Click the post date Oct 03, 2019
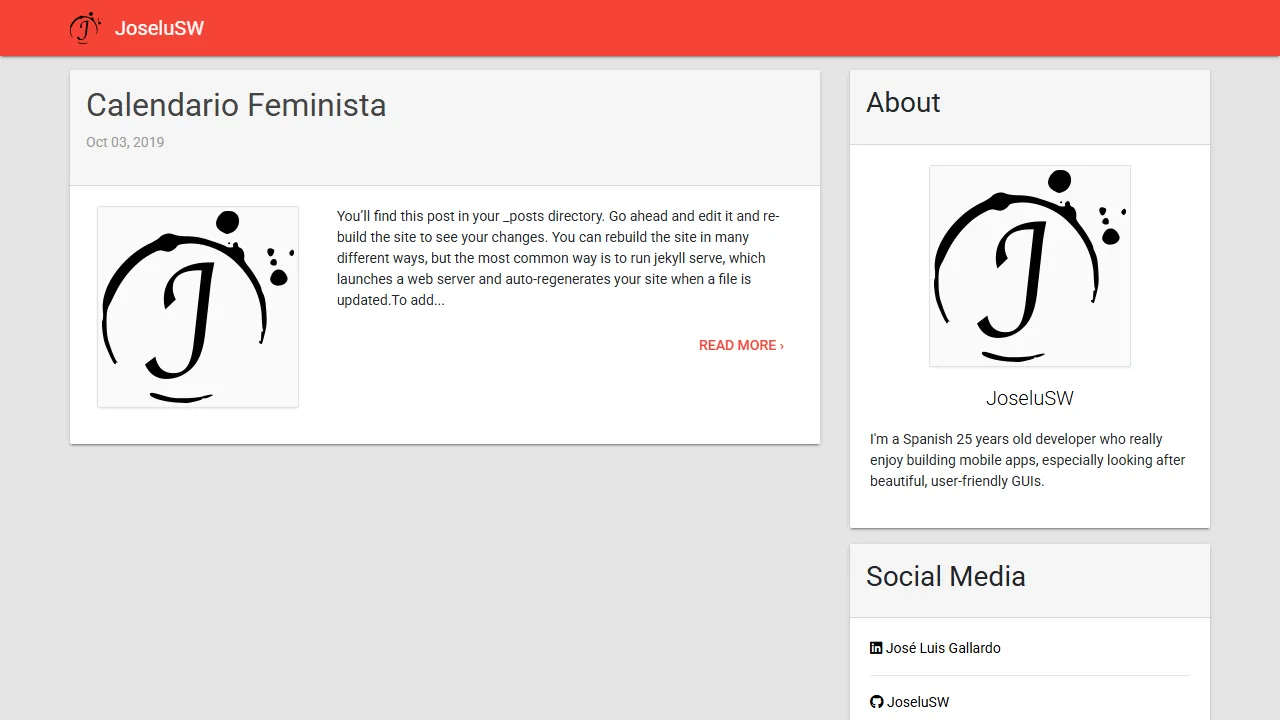The image size is (1280, 720). 124,142
